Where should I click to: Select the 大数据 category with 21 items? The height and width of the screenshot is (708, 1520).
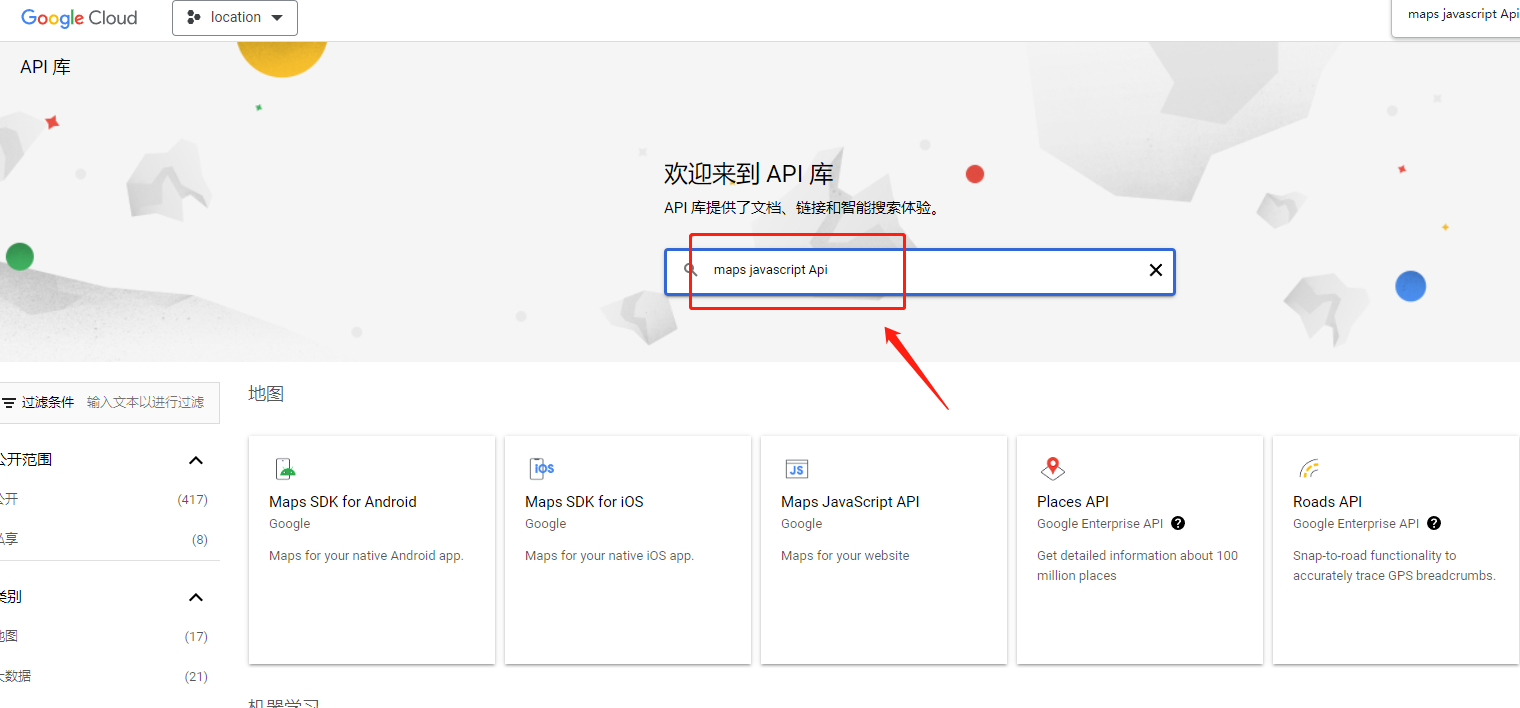(x=104, y=676)
